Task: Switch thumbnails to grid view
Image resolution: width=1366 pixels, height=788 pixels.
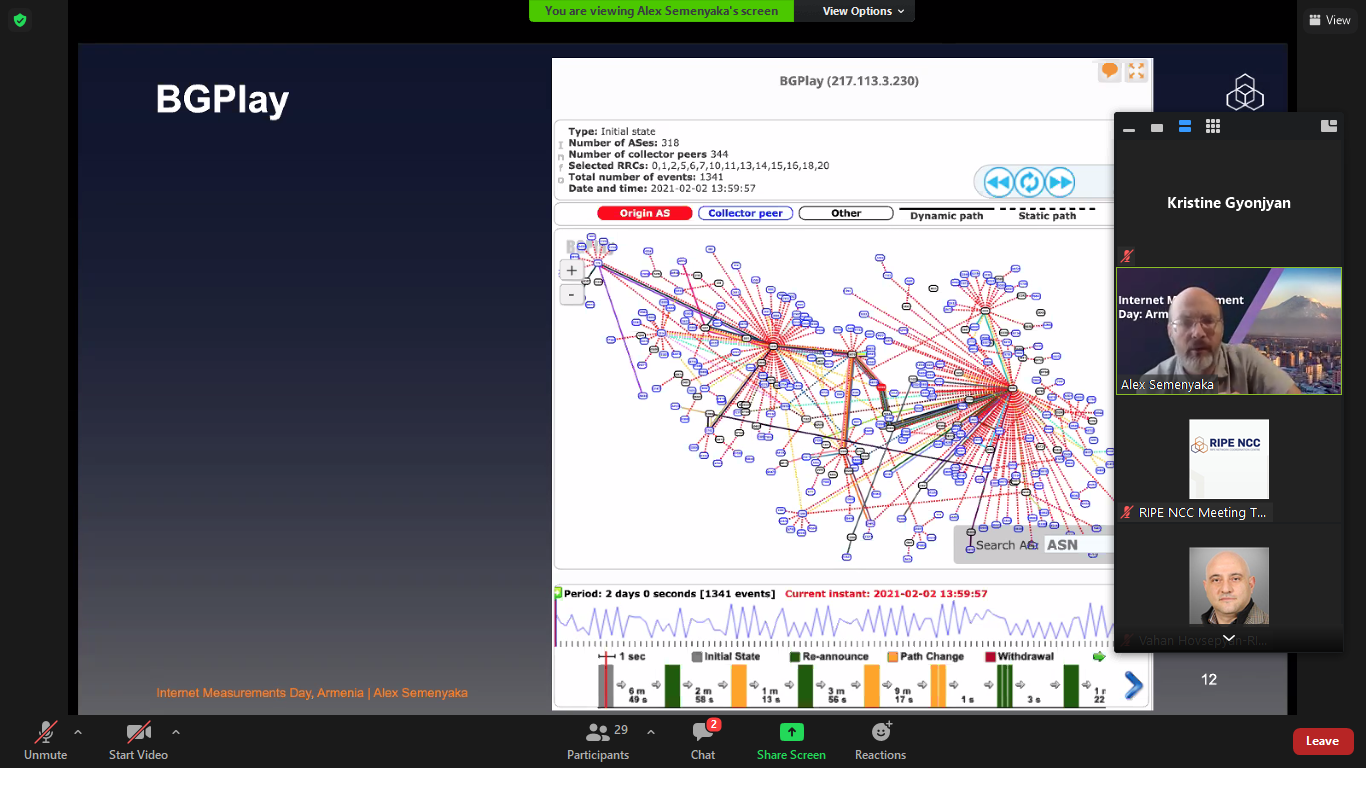Action: pos(1213,126)
